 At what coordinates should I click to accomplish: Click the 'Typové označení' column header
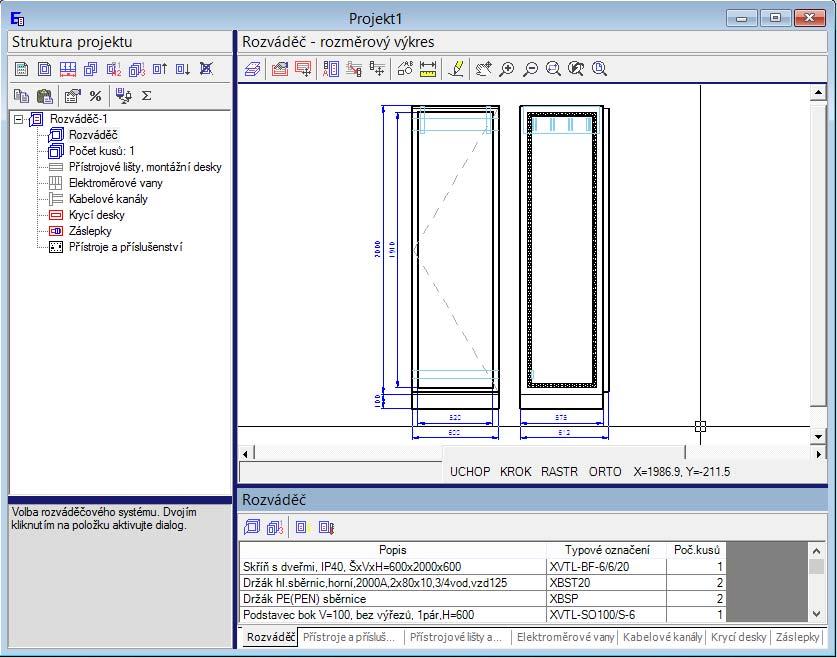607,550
